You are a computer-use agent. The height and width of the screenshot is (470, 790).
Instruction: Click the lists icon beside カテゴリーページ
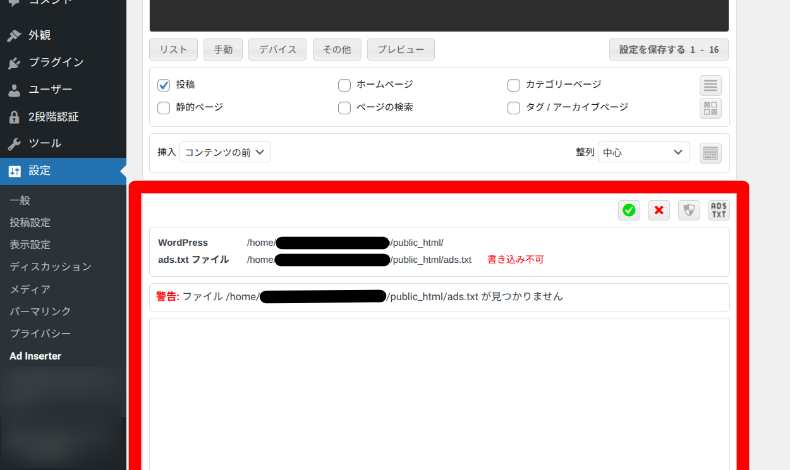(x=710, y=86)
